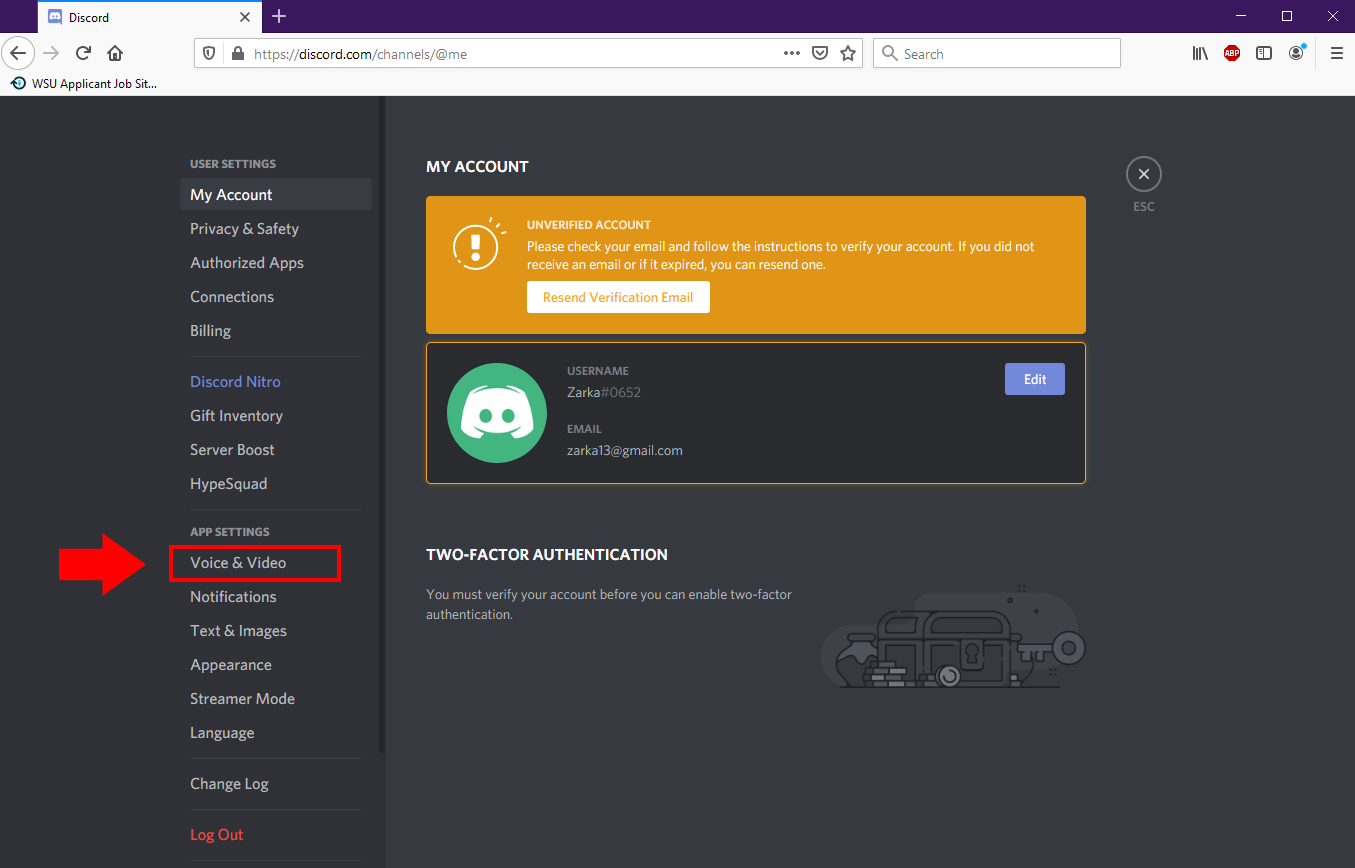Open the Firefox account icon
This screenshot has width=1355, height=868.
point(1296,53)
